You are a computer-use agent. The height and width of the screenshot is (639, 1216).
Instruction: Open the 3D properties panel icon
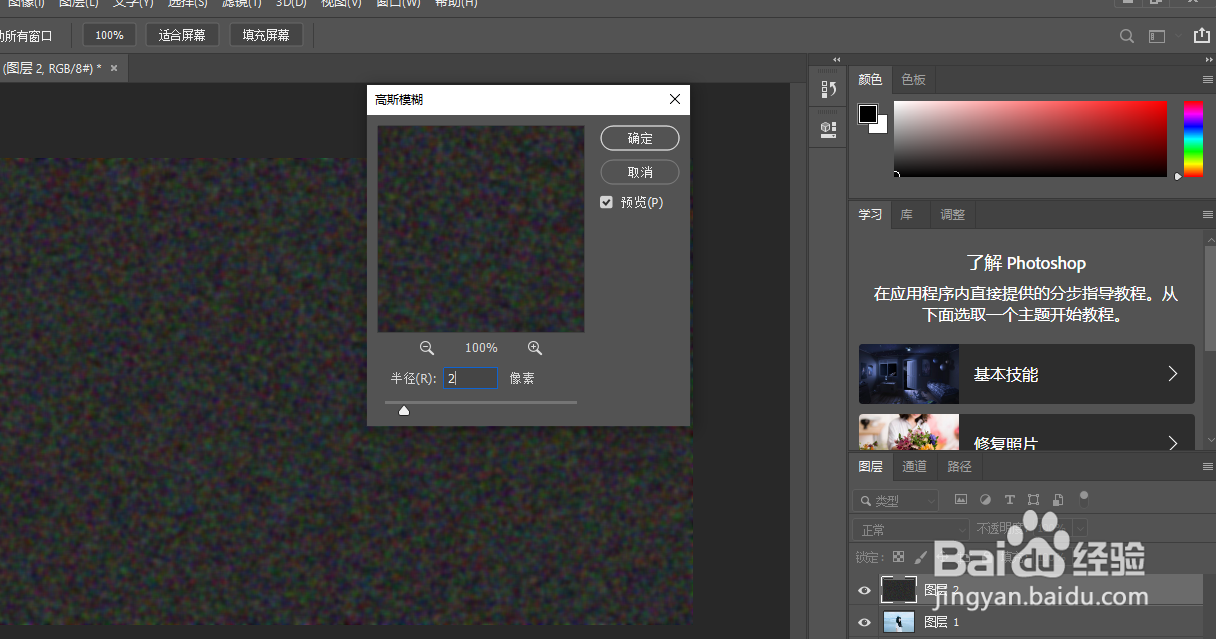tap(828, 128)
